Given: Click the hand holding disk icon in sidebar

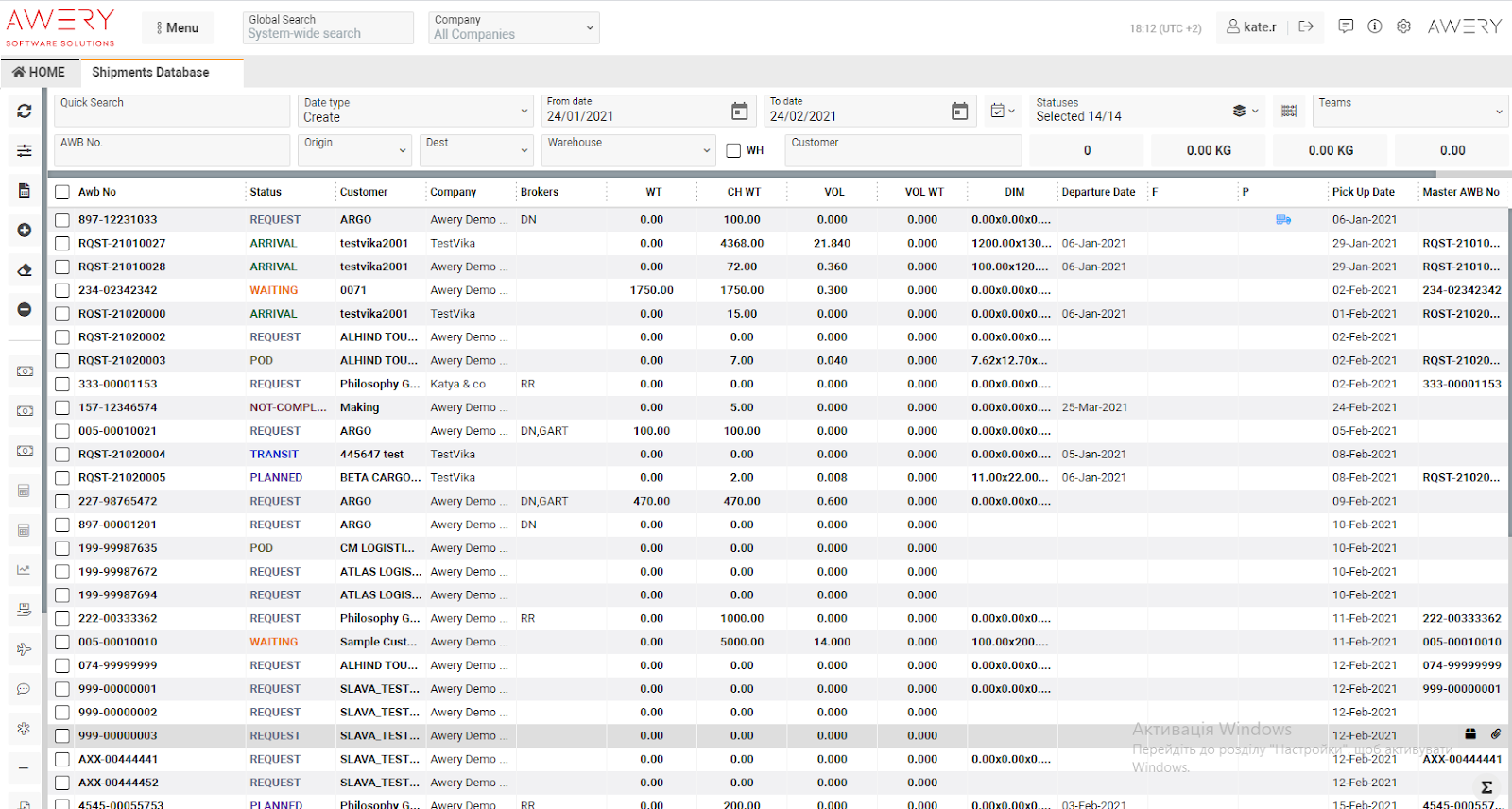Looking at the screenshot, I should point(24,610).
